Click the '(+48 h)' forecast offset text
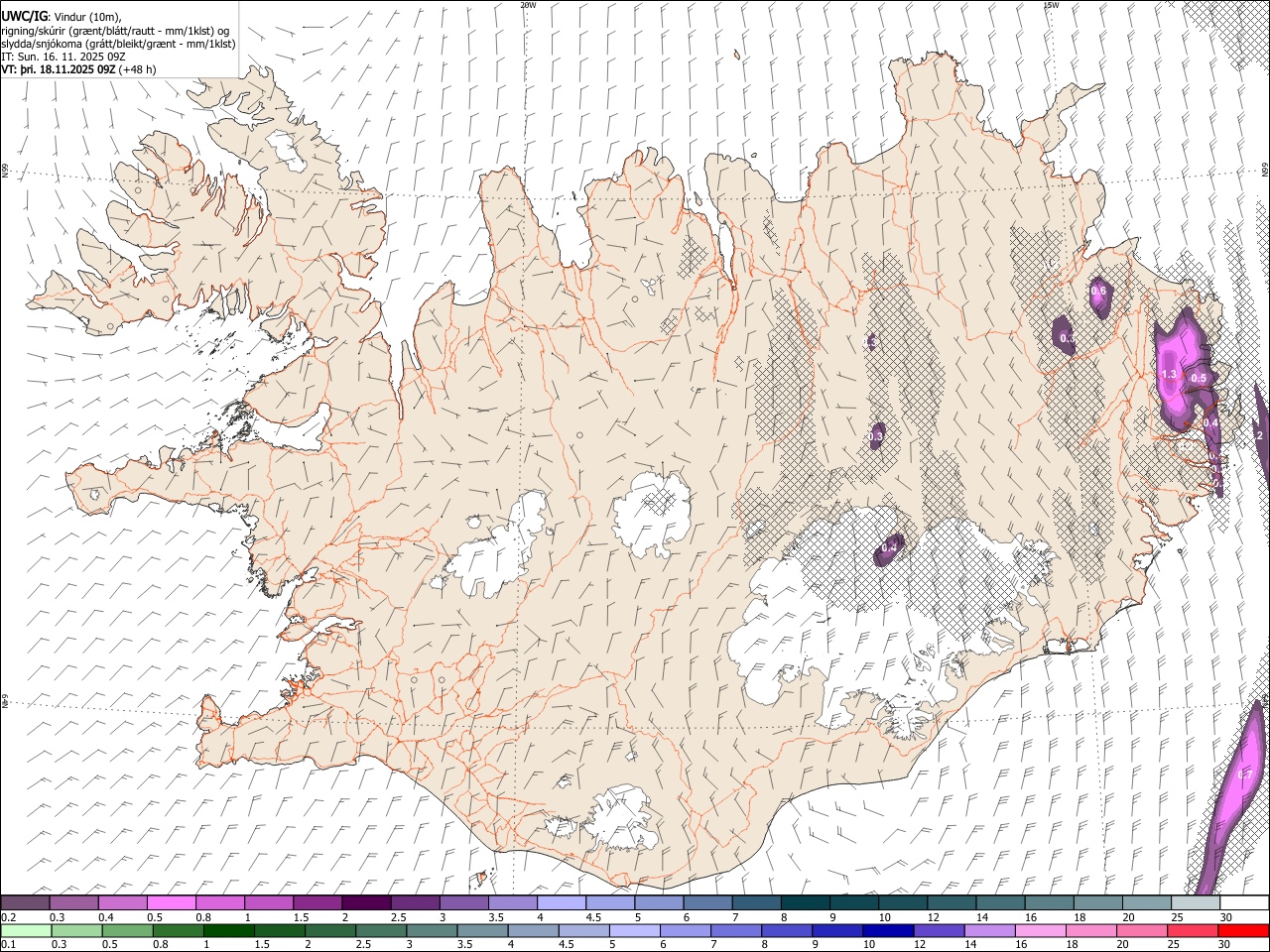1270x952 pixels. click(x=137, y=69)
